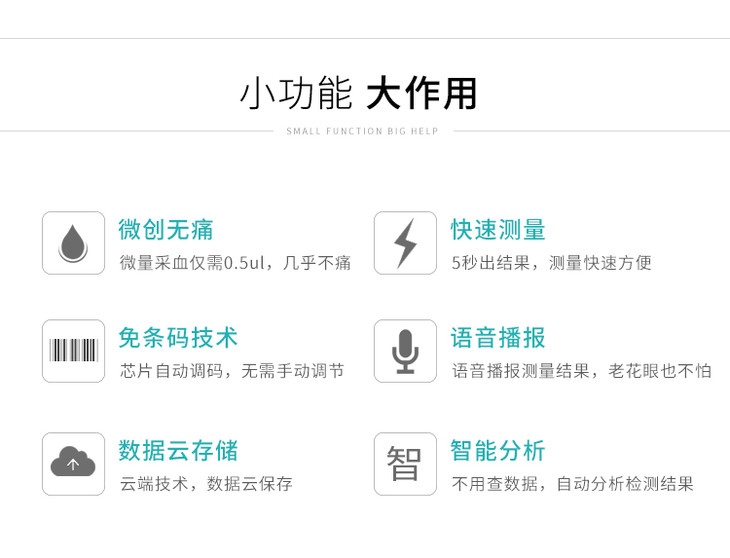Screen dimensions: 730x558
Task: Click description 芯片自动调码，无需手动调节
Action: click(x=232, y=371)
